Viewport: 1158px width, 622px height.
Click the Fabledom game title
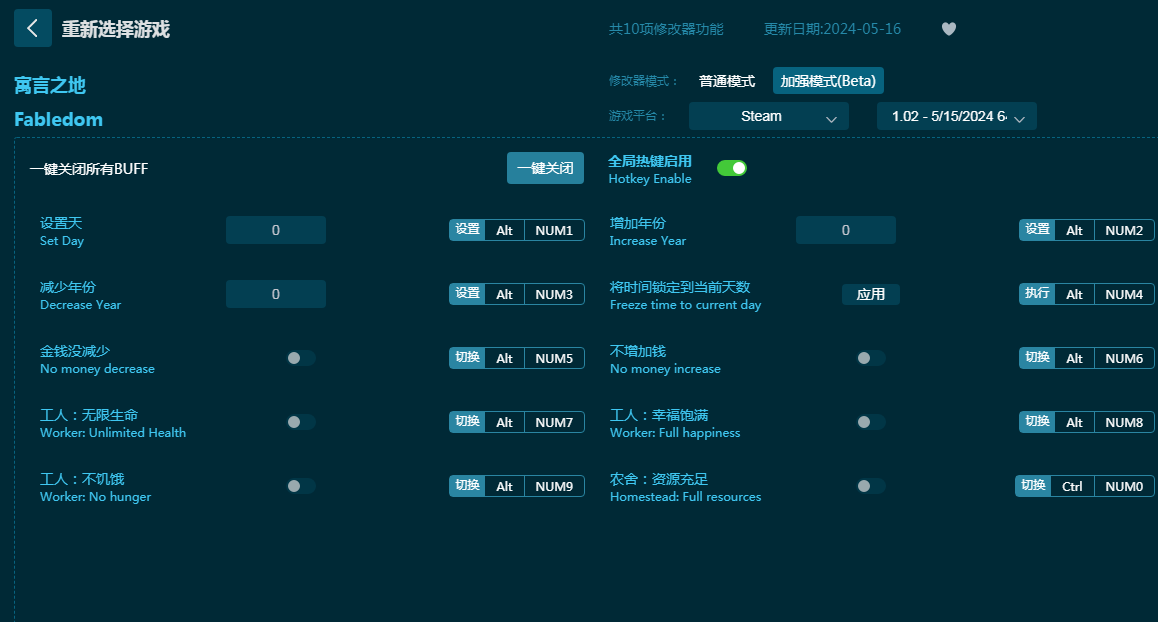click(x=58, y=119)
